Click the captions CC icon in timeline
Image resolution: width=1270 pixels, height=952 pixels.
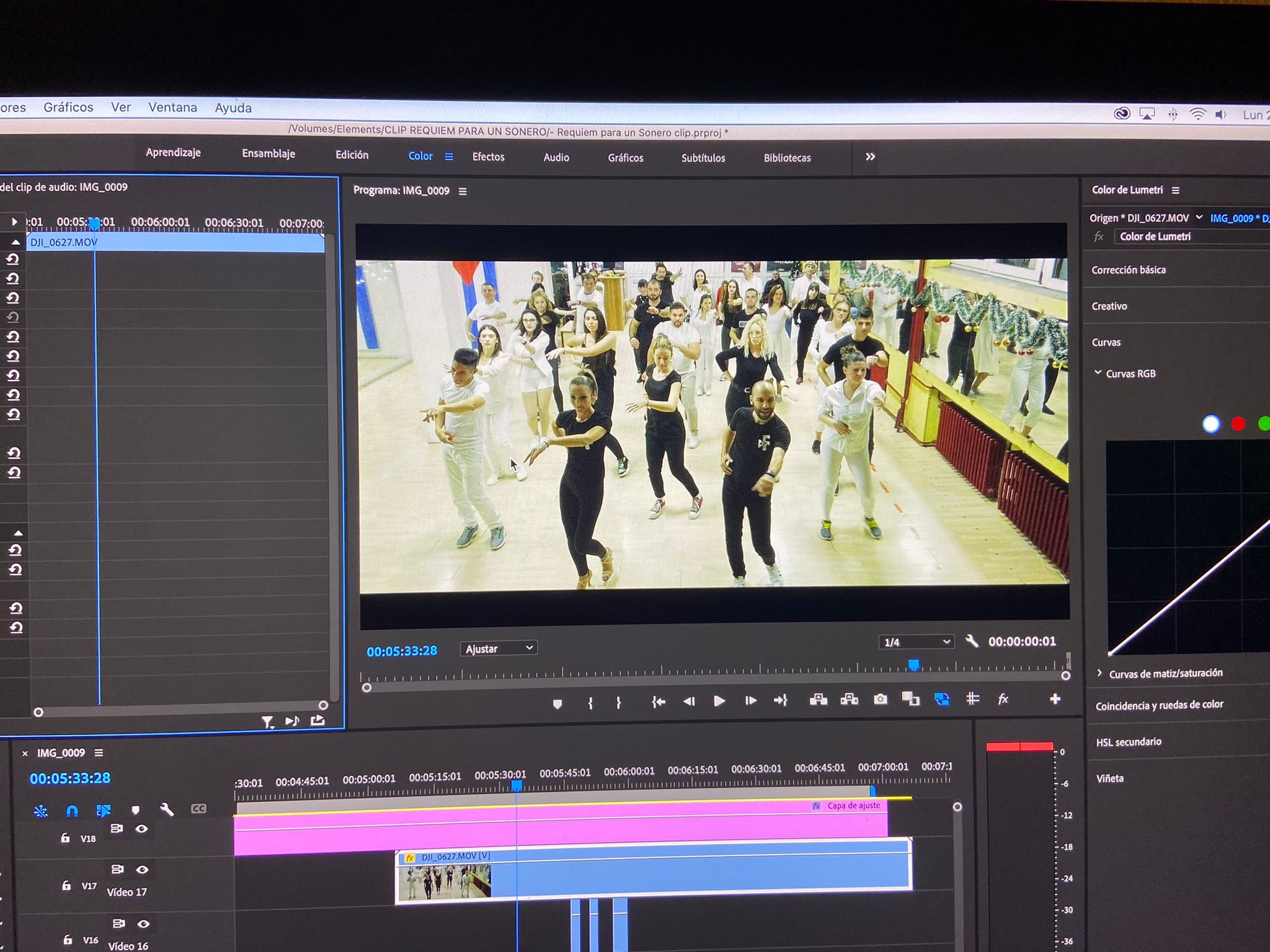pos(198,808)
